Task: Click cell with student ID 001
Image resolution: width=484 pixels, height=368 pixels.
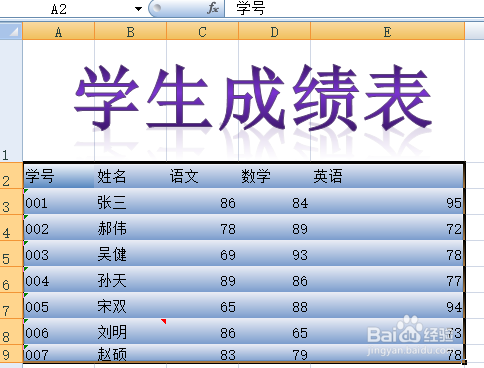Action: click(59, 202)
